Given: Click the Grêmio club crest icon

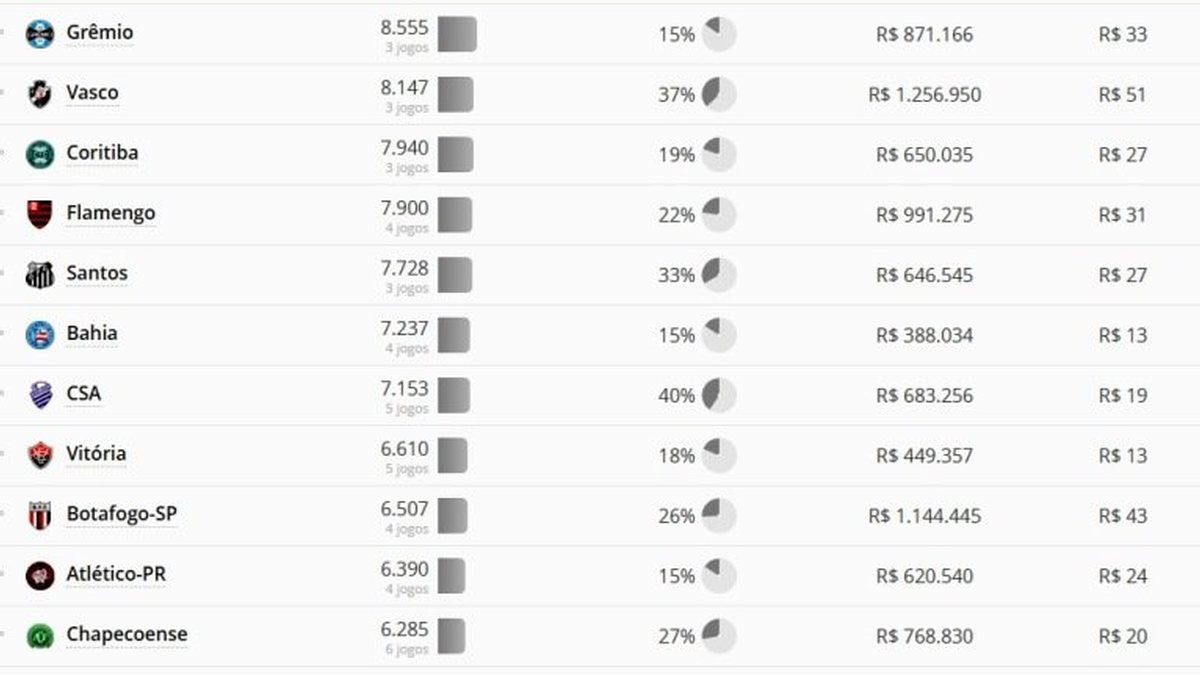Looking at the screenshot, I should 40,34.
